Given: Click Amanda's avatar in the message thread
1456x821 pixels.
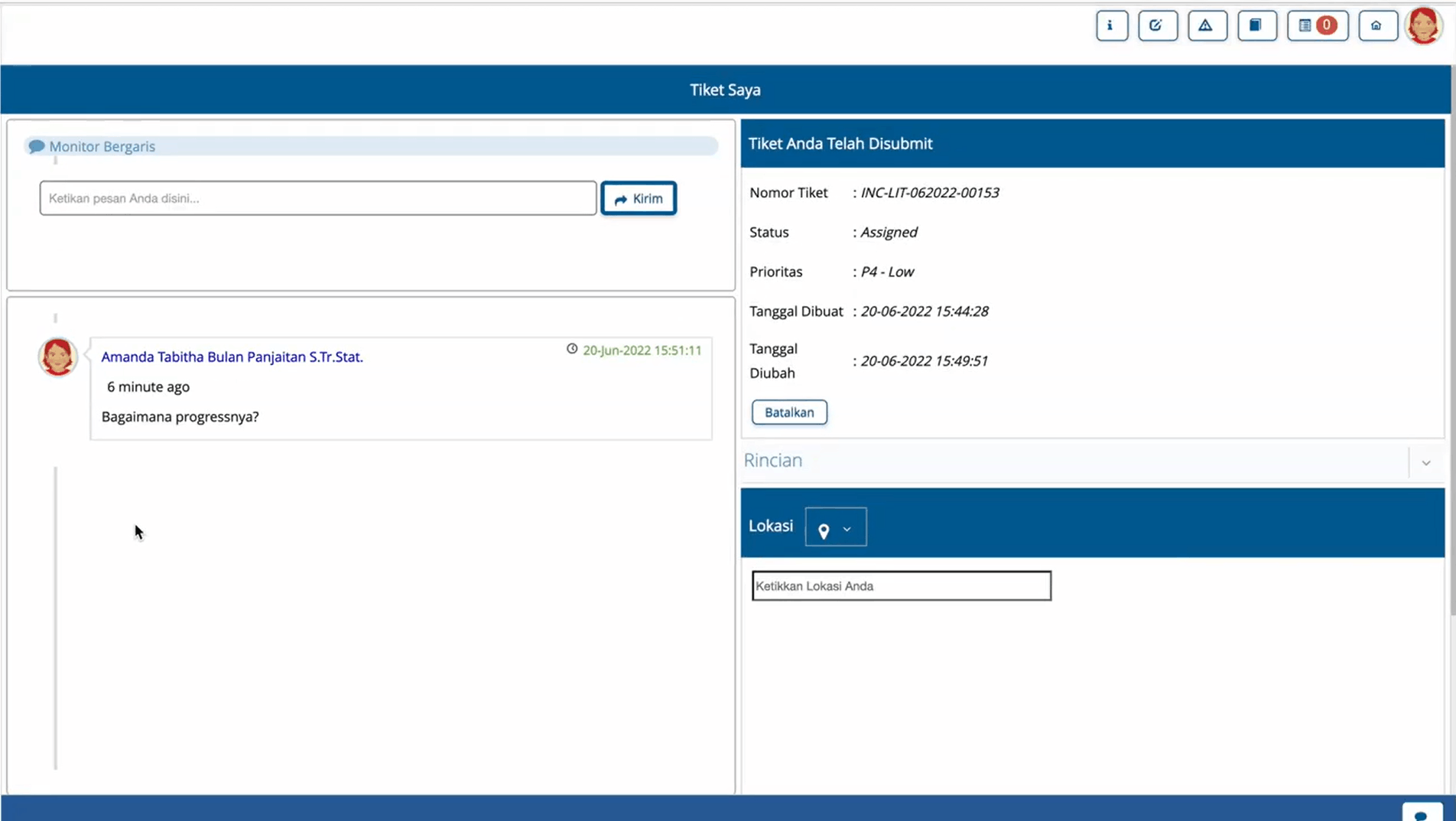Looking at the screenshot, I should coord(57,357).
